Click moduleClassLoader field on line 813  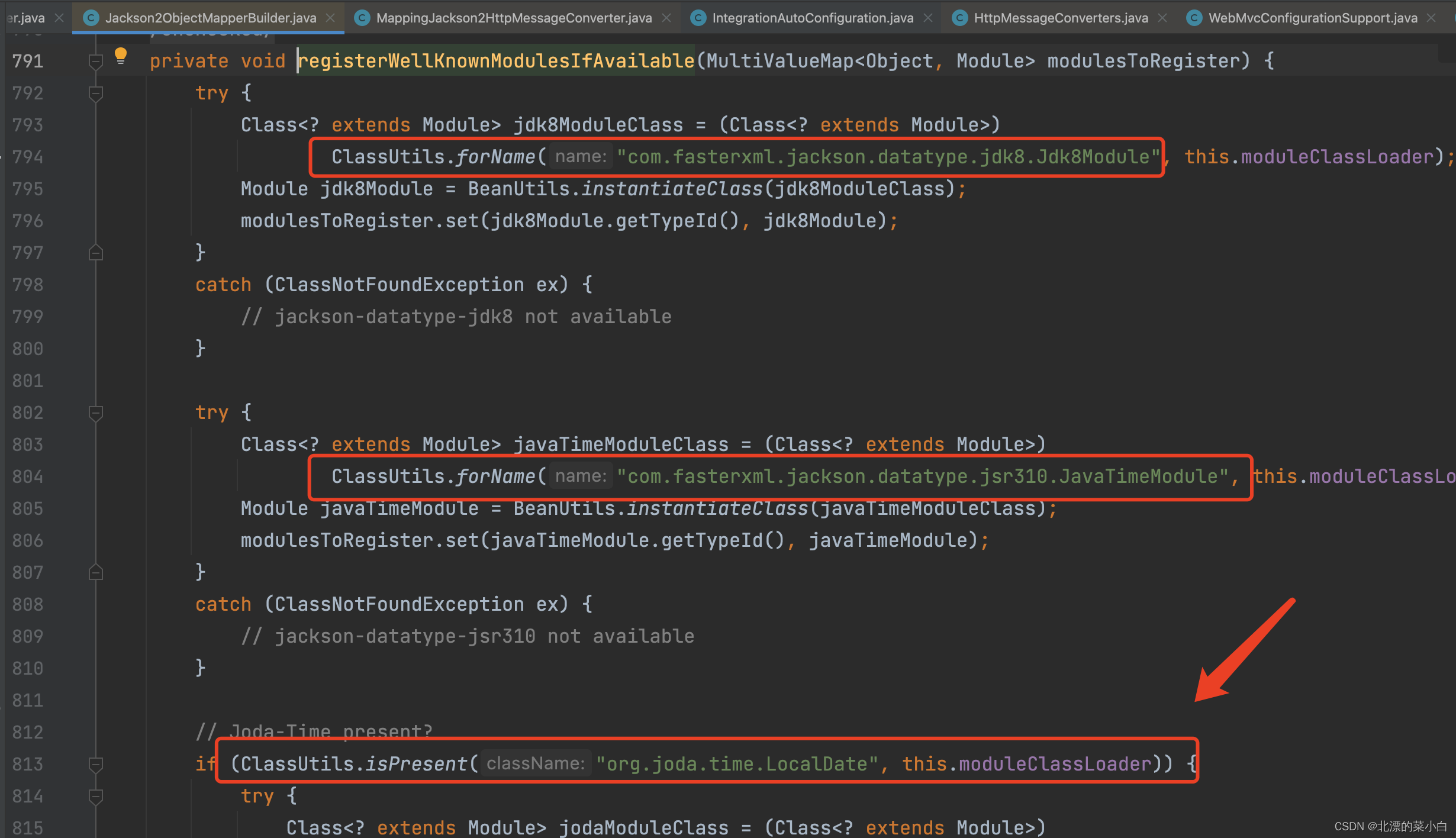click(1055, 764)
